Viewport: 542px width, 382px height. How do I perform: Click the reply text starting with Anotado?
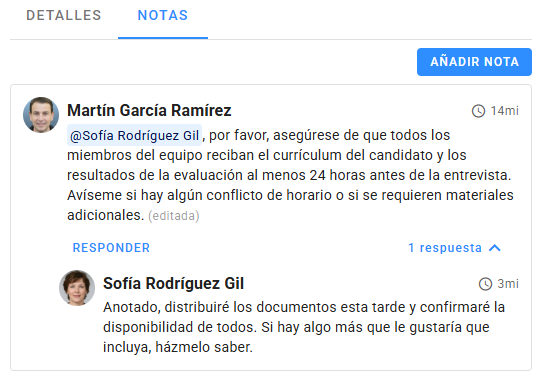pos(304,327)
